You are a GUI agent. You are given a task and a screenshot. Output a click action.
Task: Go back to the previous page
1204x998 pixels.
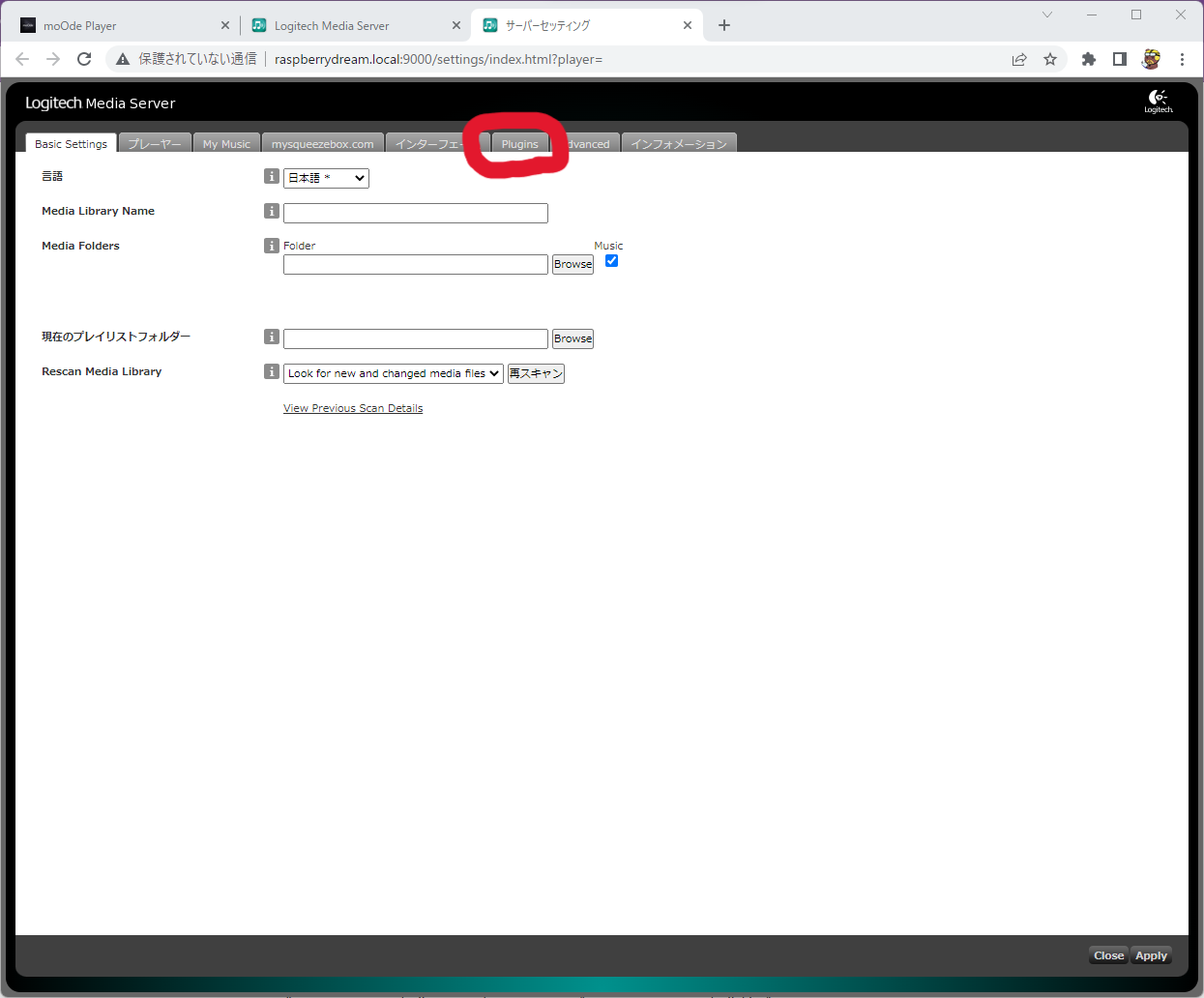[22, 59]
